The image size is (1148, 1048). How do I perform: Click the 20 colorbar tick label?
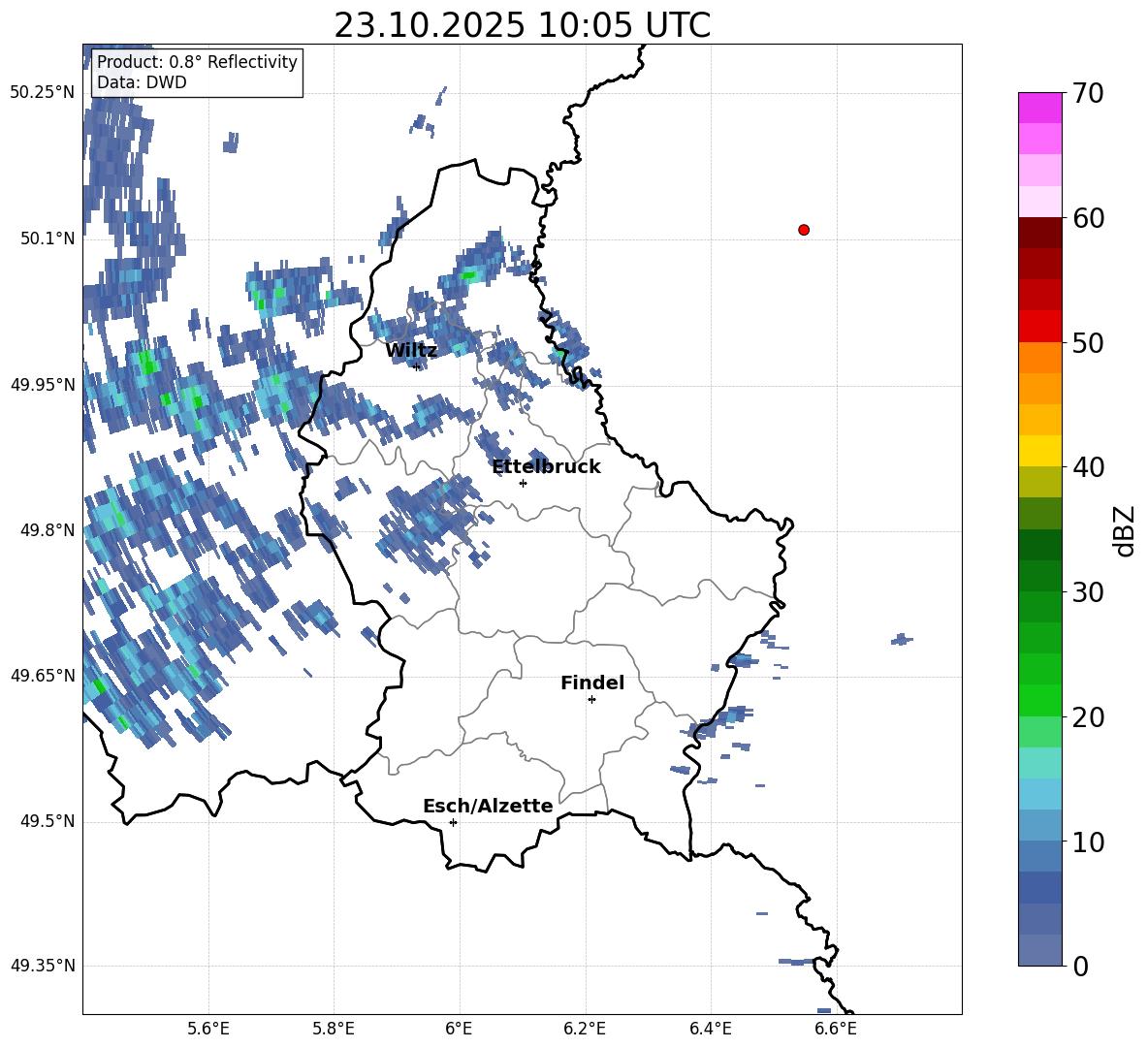coord(1088,717)
